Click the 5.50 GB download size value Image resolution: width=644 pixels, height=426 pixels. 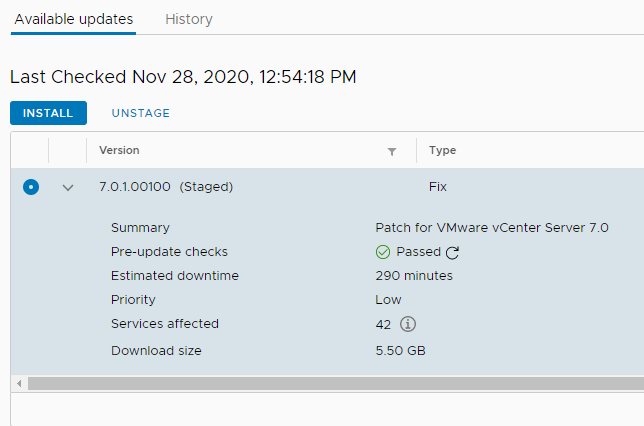click(400, 351)
